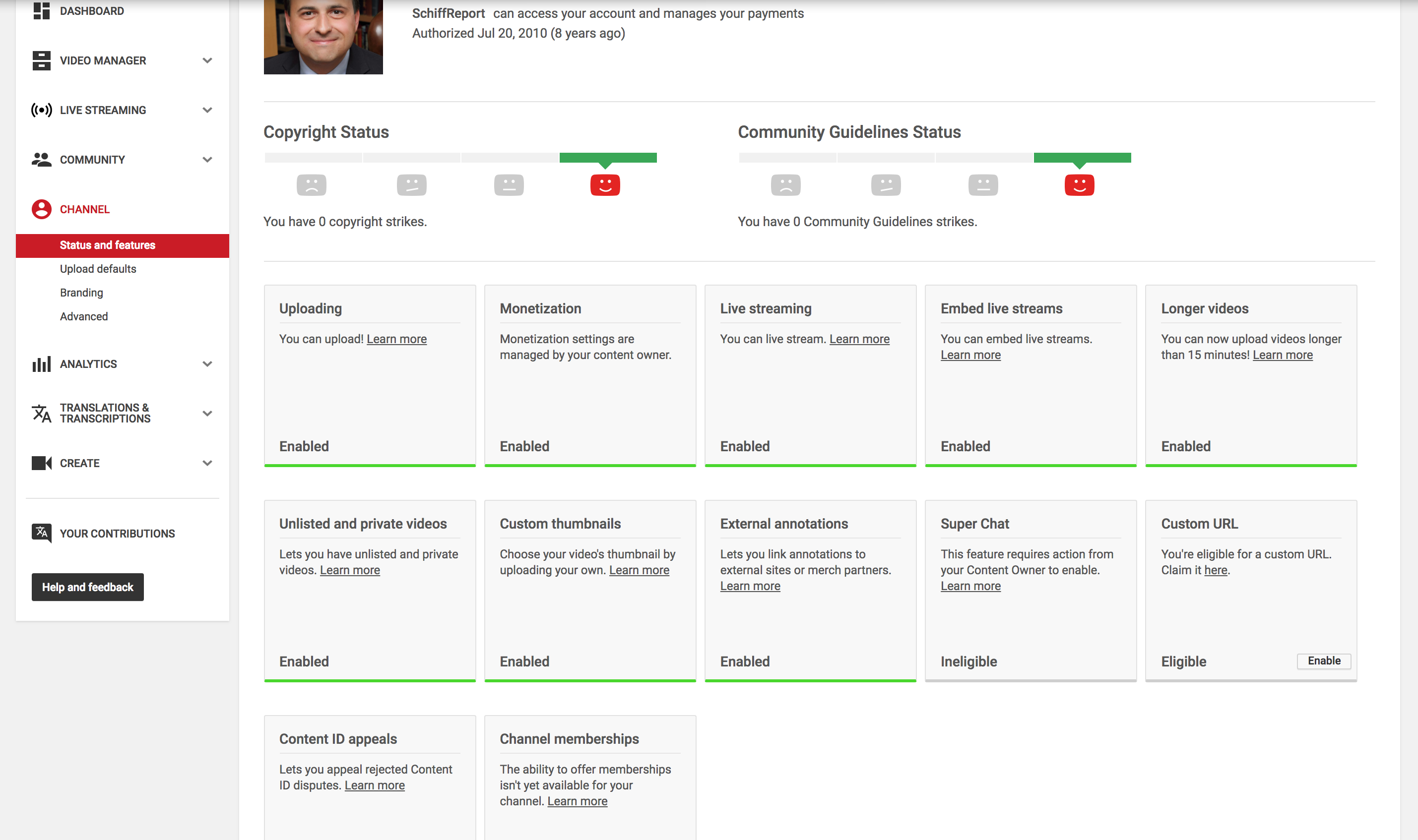Click the red Channel account icon
Screen dimensions: 1418x840
[x=41, y=209]
